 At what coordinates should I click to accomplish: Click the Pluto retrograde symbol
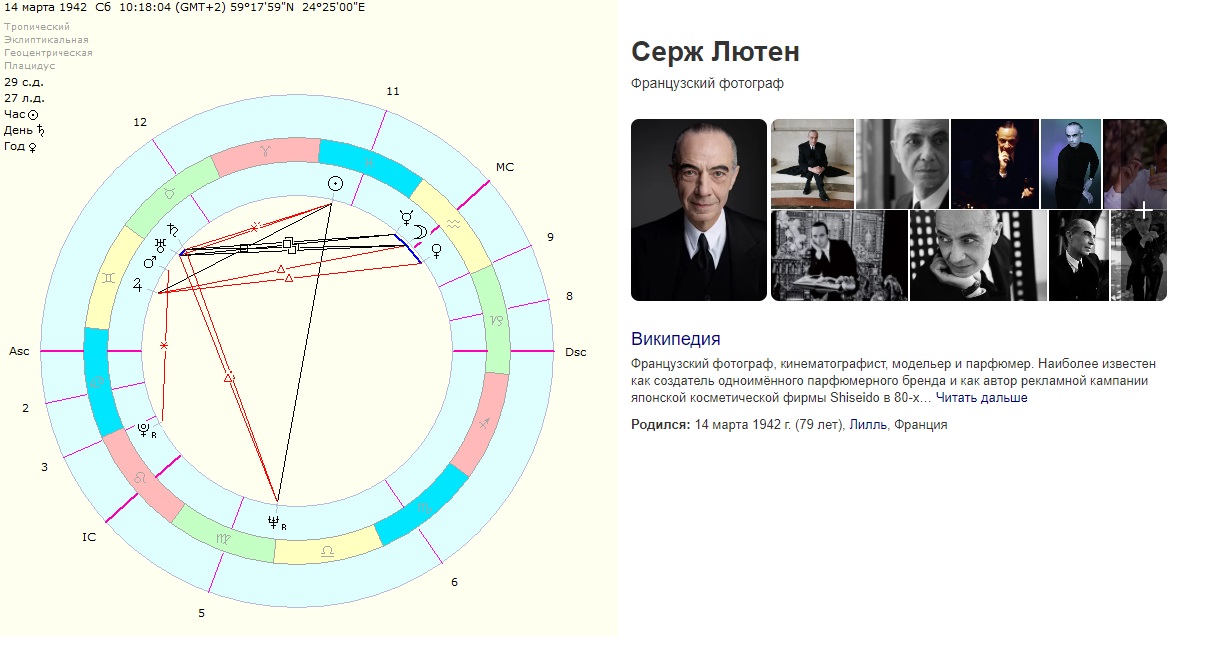tap(146, 430)
